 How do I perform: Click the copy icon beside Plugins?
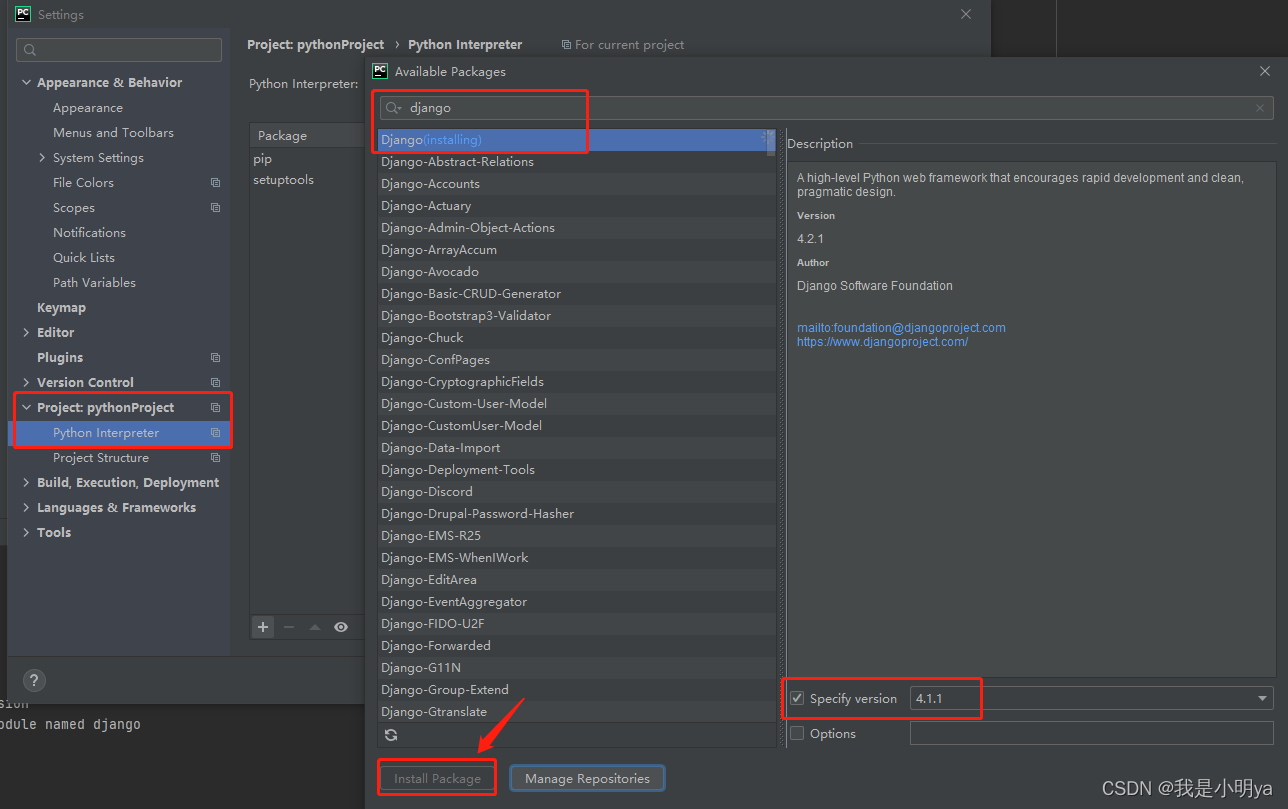[215, 358]
